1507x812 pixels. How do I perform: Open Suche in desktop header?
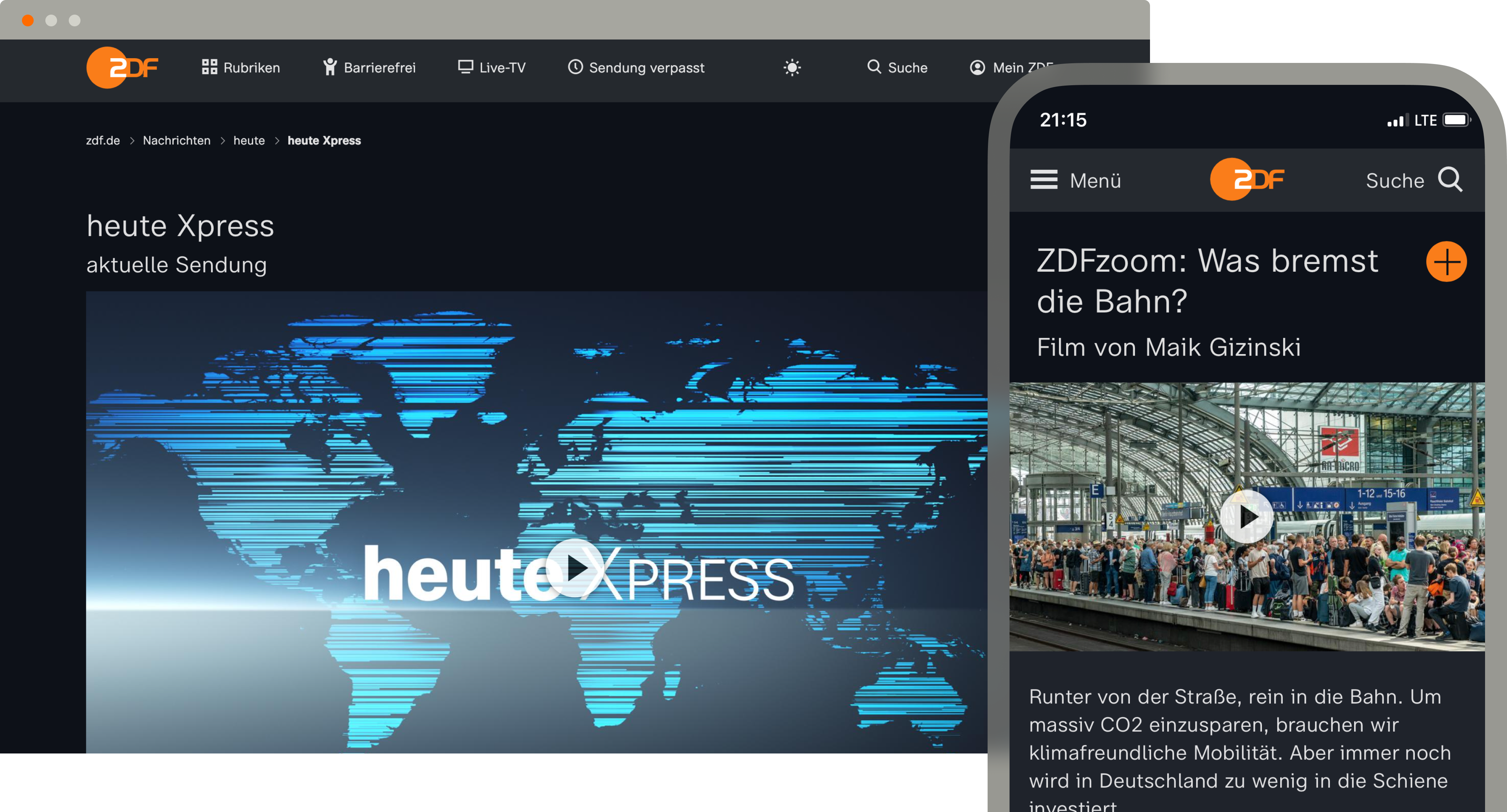tap(897, 67)
